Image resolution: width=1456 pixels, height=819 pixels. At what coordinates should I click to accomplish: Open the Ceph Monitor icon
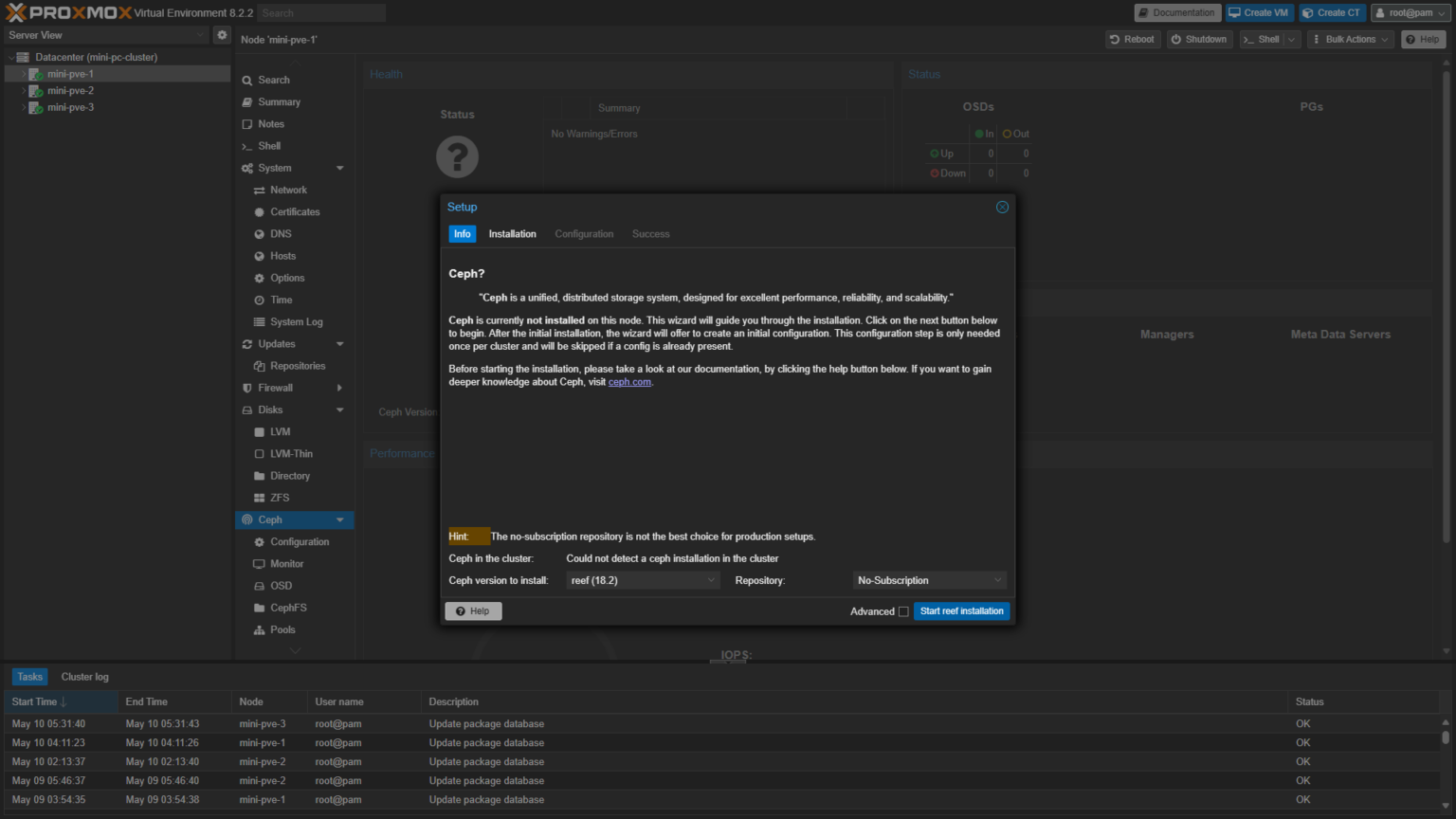point(261,563)
